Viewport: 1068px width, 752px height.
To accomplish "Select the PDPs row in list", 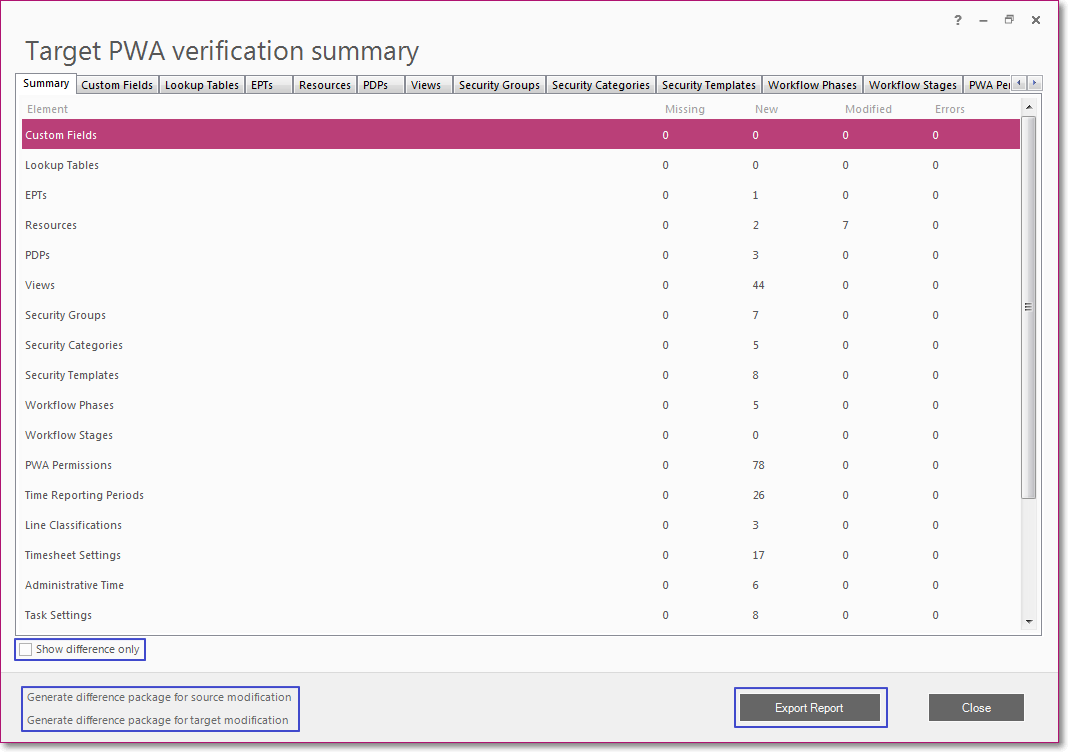I will click(x=521, y=255).
